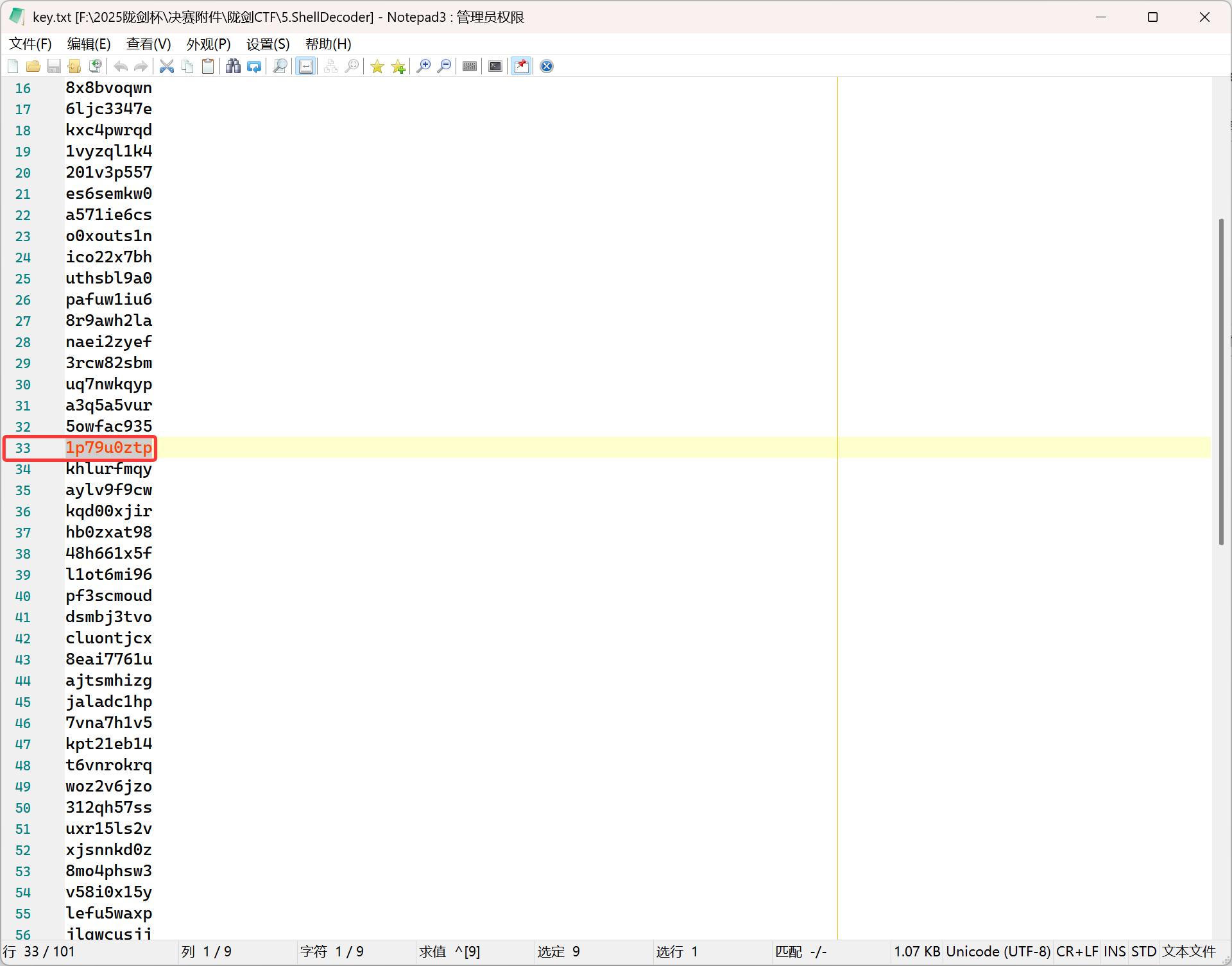
Task: Toggle the Word Wrap toolbar button
Action: click(x=306, y=66)
